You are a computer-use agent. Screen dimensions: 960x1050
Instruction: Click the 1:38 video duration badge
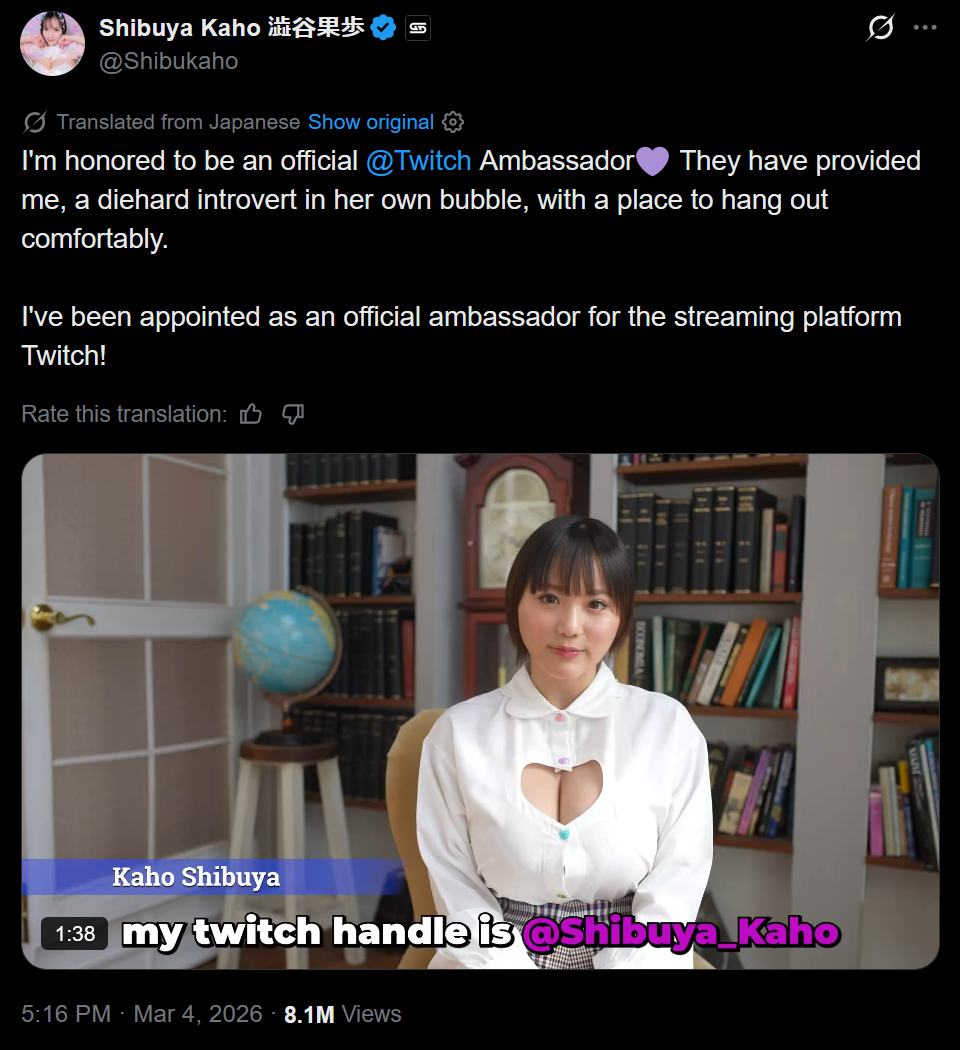coord(74,933)
